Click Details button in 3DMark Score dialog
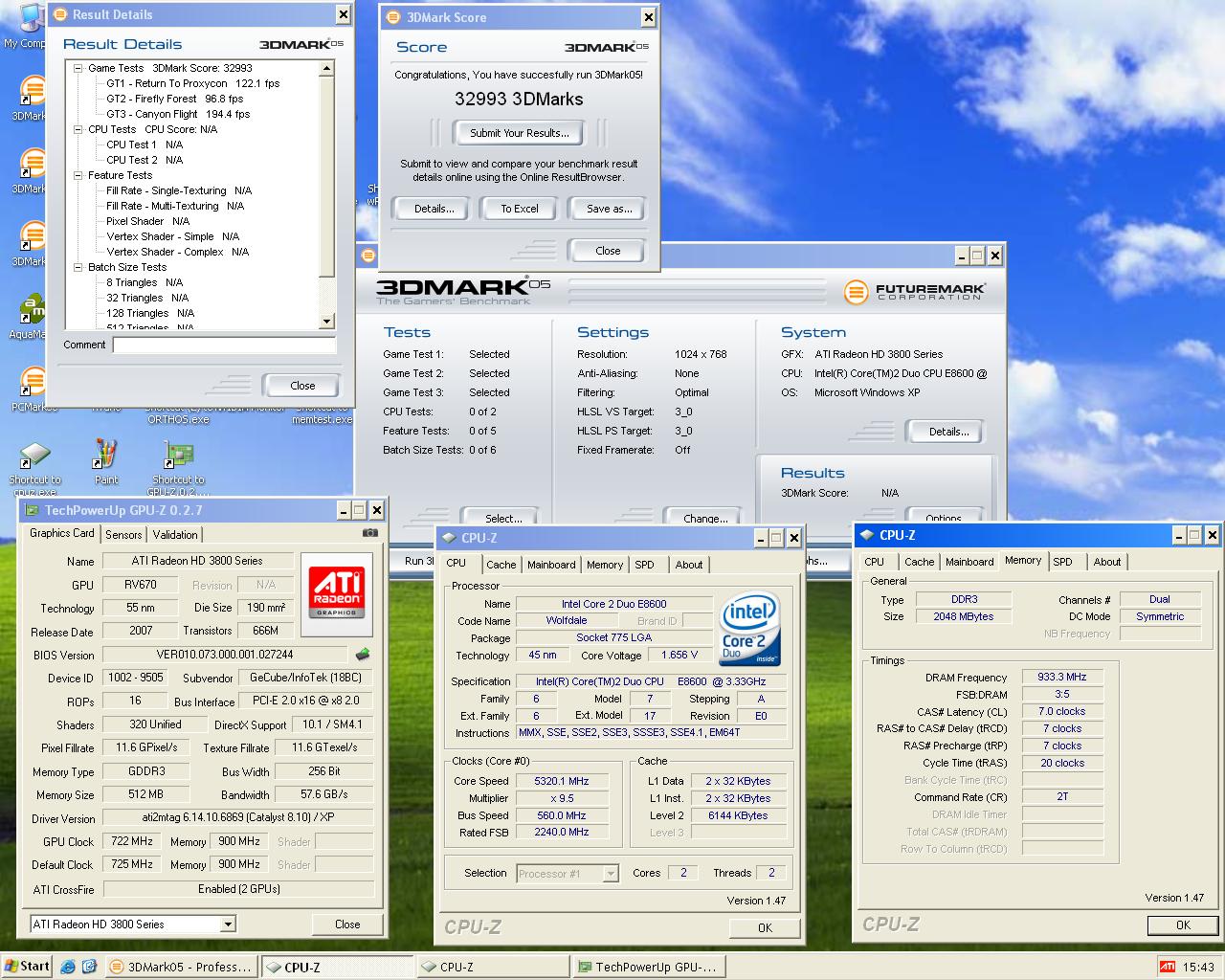Image resolution: width=1225 pixels, height=980 pixels. 434,209
